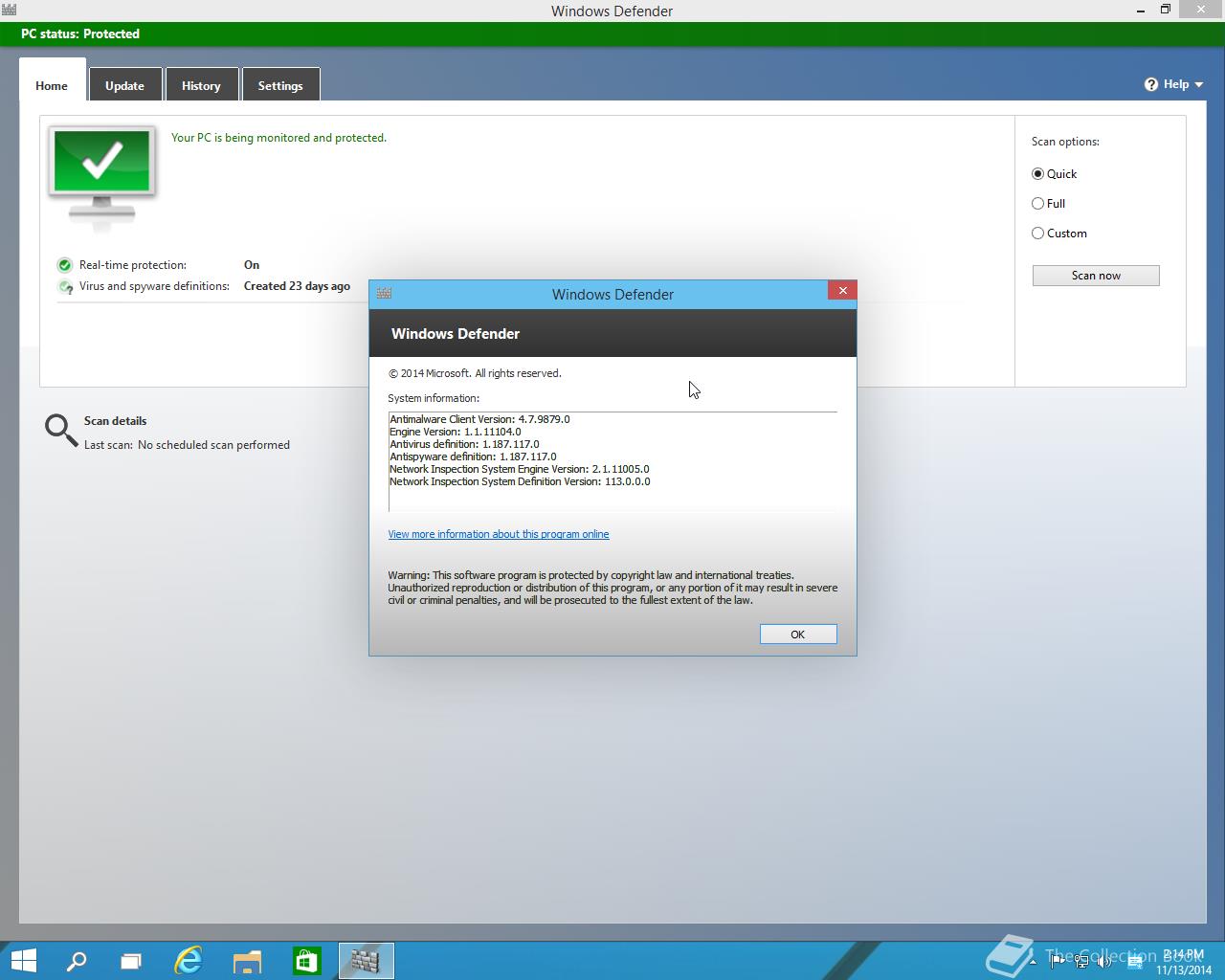Click Network Inspection System Engine Version line

[520, 469]
